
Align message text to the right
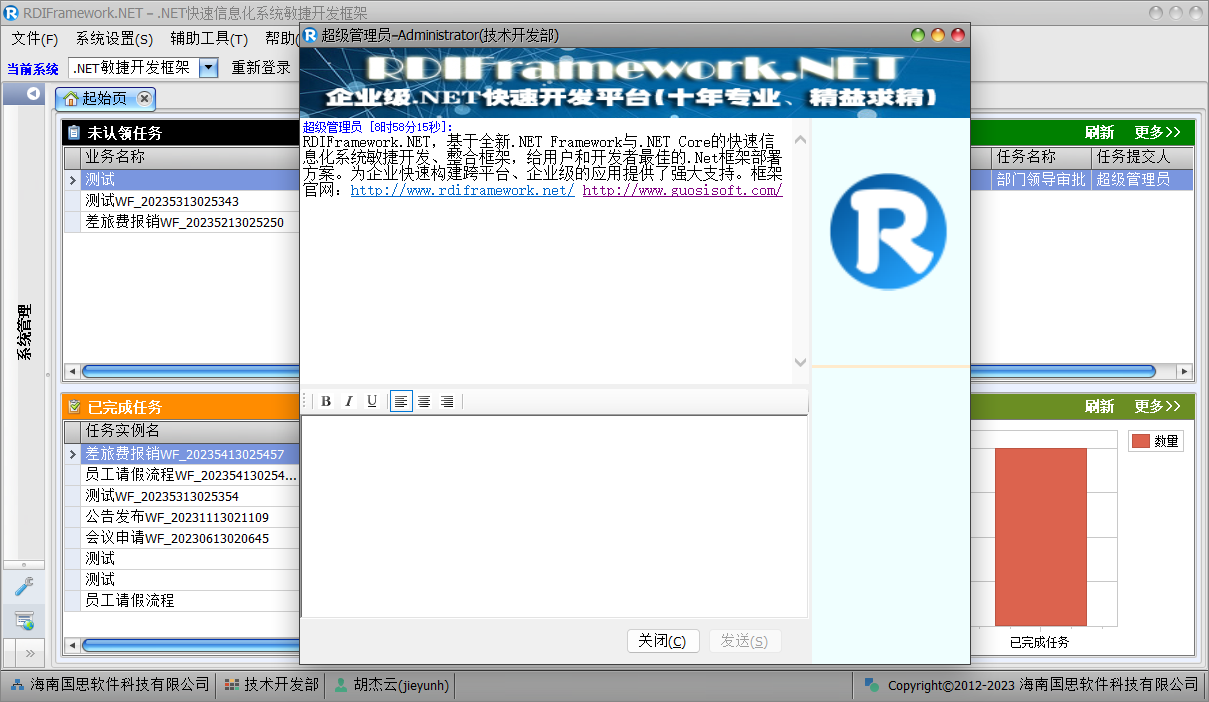[447, 401]
